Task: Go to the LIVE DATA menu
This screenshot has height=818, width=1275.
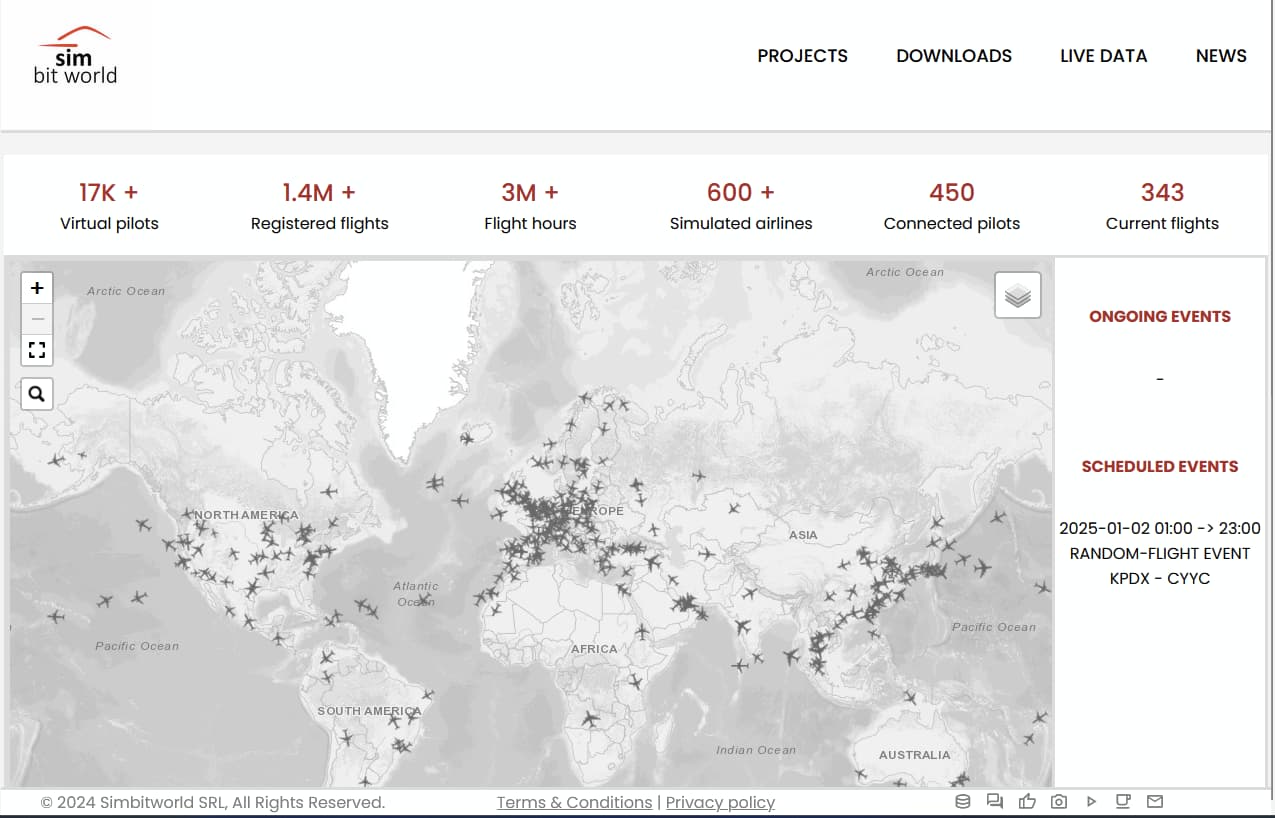Action: coord(1103,56)
